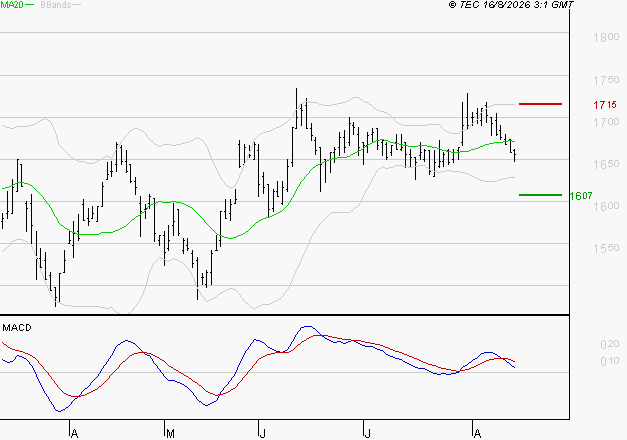This screenshot has height=440, width=627.
Task: Select the 1700 price axis label
Action: tap(606, 122)
